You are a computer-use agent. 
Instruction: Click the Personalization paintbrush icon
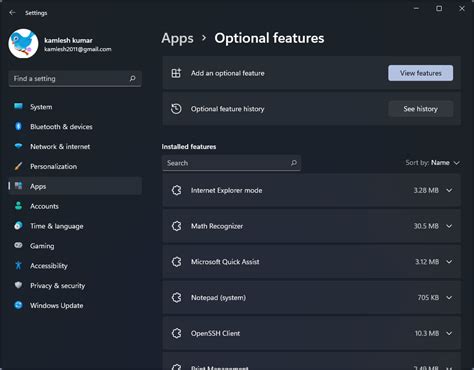click(x=18, y=166)
